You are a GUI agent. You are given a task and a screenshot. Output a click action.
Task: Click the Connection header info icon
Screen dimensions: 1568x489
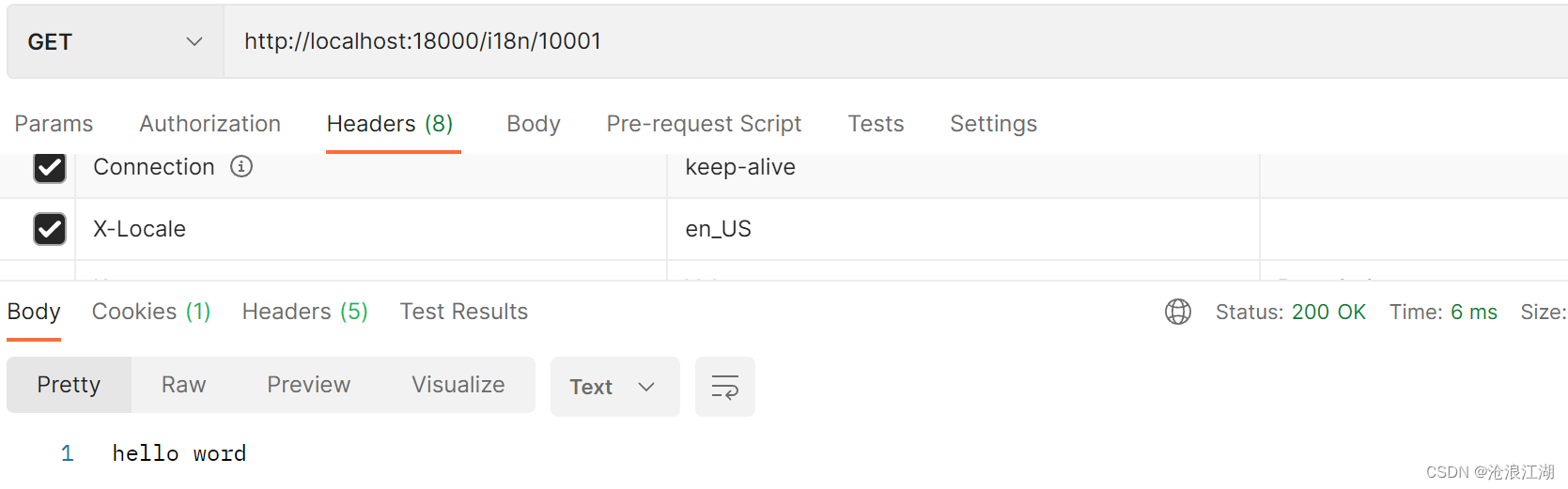coord(241,166)
